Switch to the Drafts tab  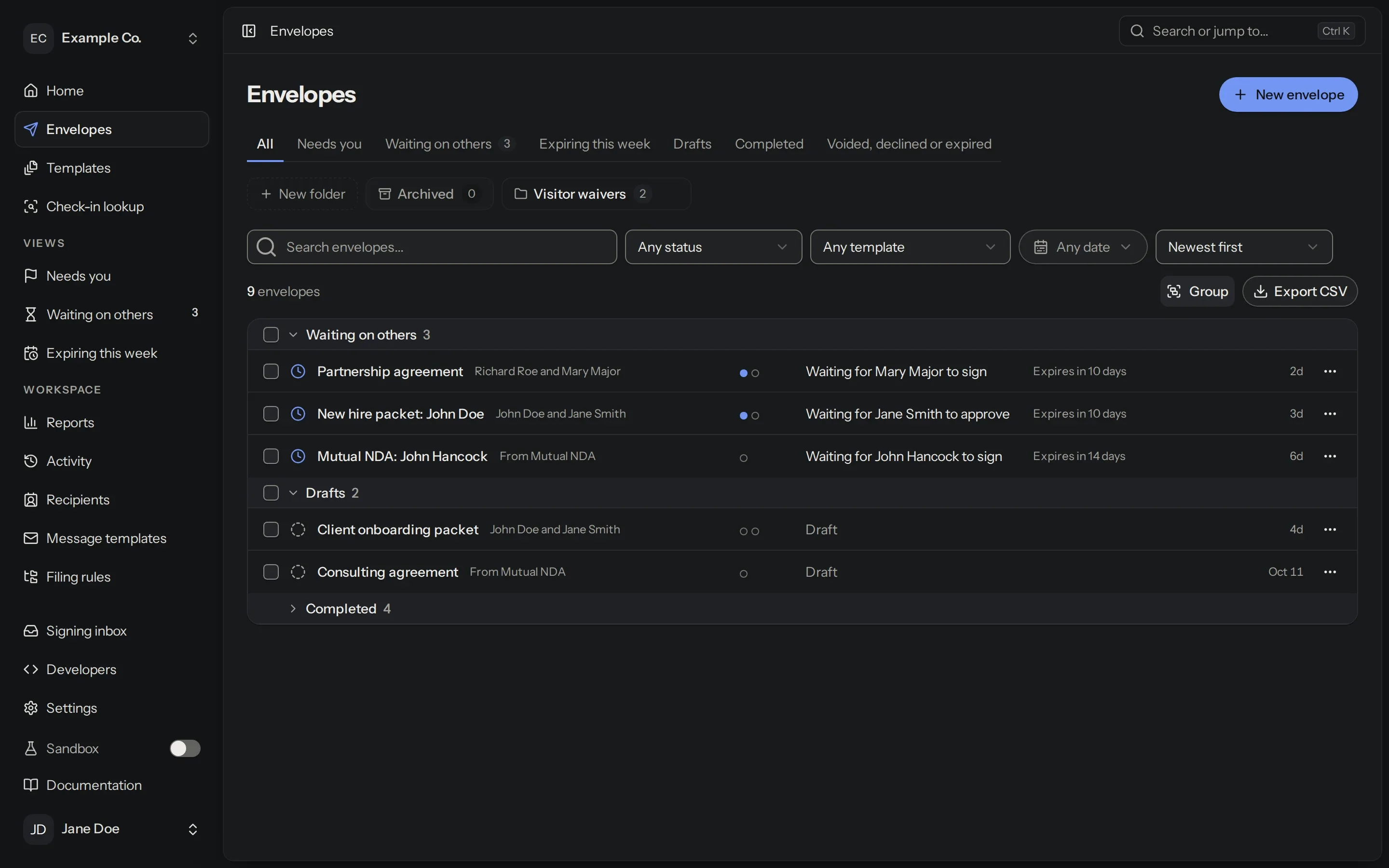tap(692, 144)
